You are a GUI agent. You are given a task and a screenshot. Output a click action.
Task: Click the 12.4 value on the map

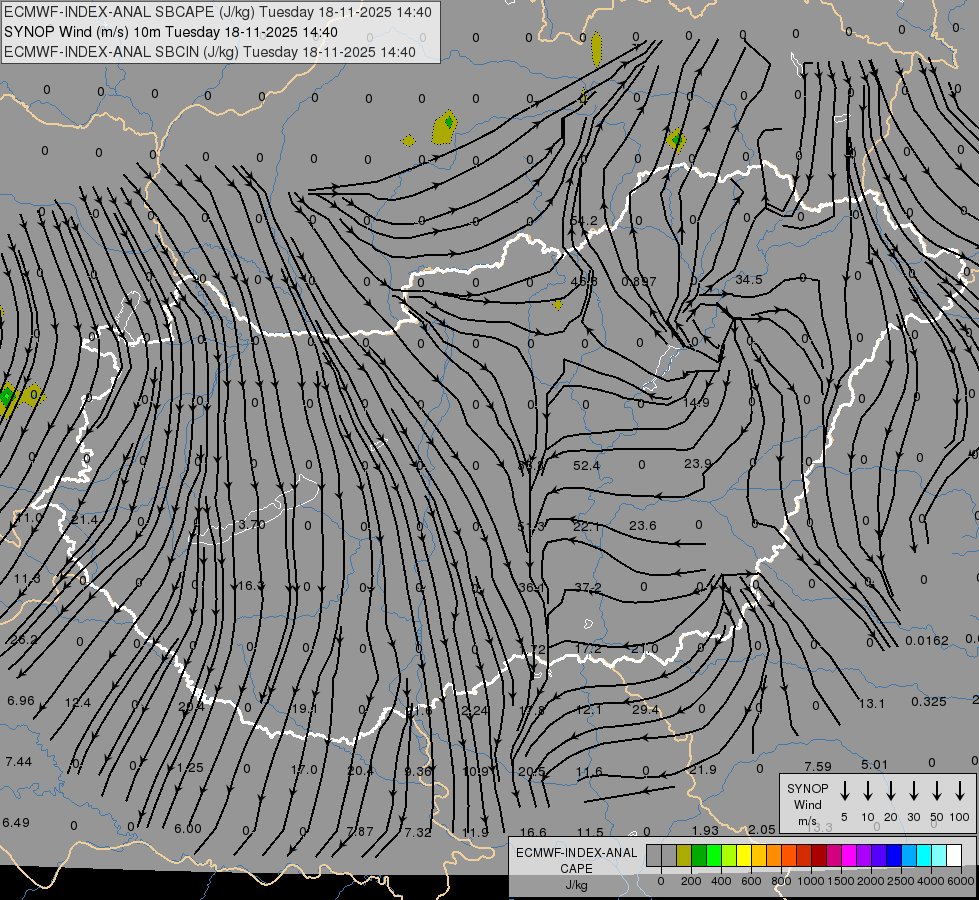[78, 703]
